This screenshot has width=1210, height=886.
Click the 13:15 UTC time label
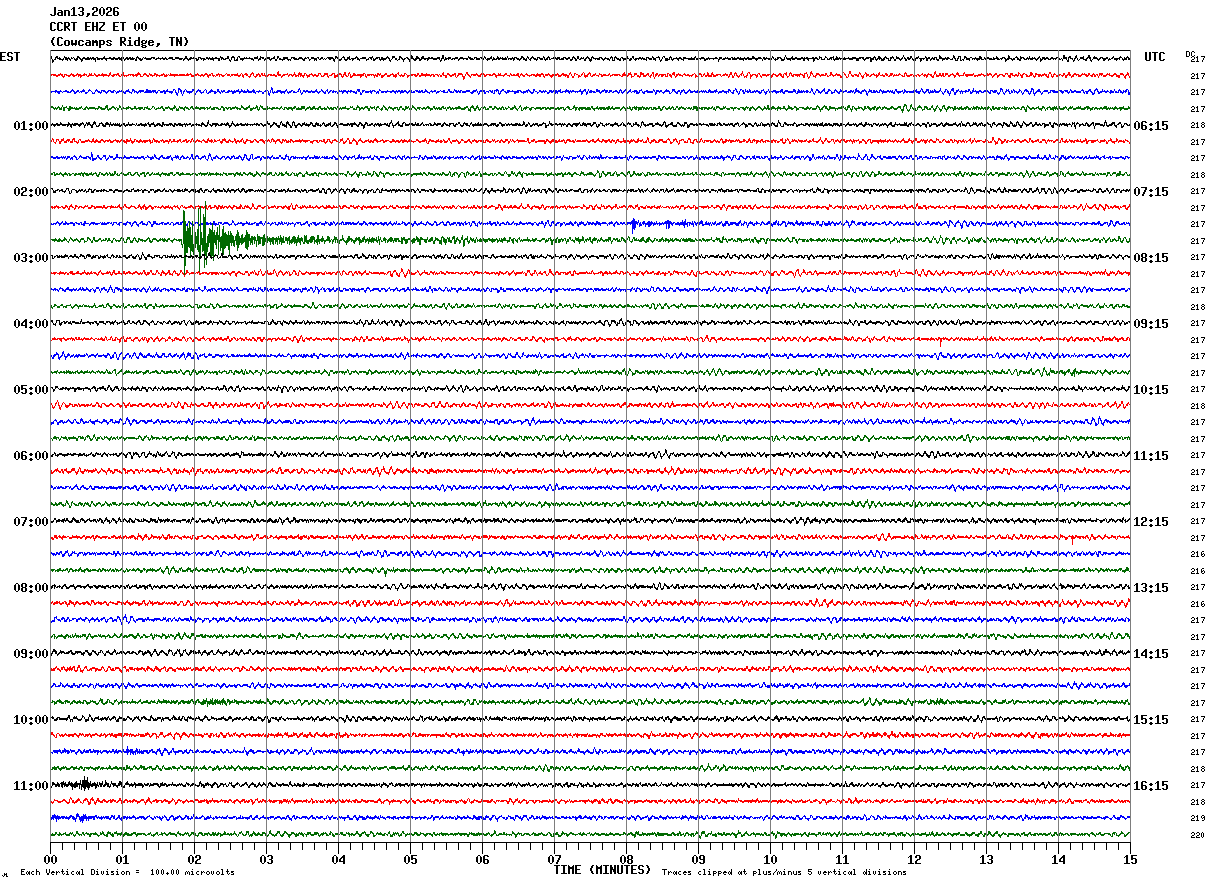(x=1151, y=588)
